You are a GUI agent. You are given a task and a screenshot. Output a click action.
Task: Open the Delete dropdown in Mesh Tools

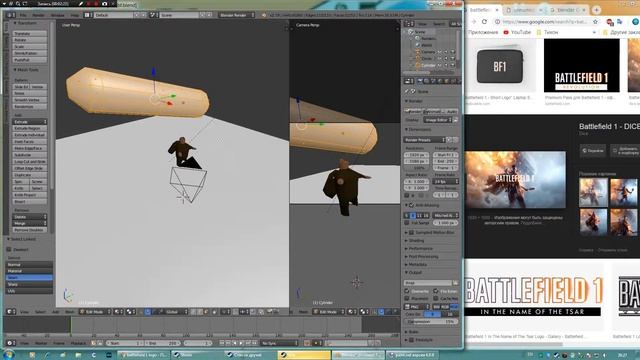(x=29, y=217)
